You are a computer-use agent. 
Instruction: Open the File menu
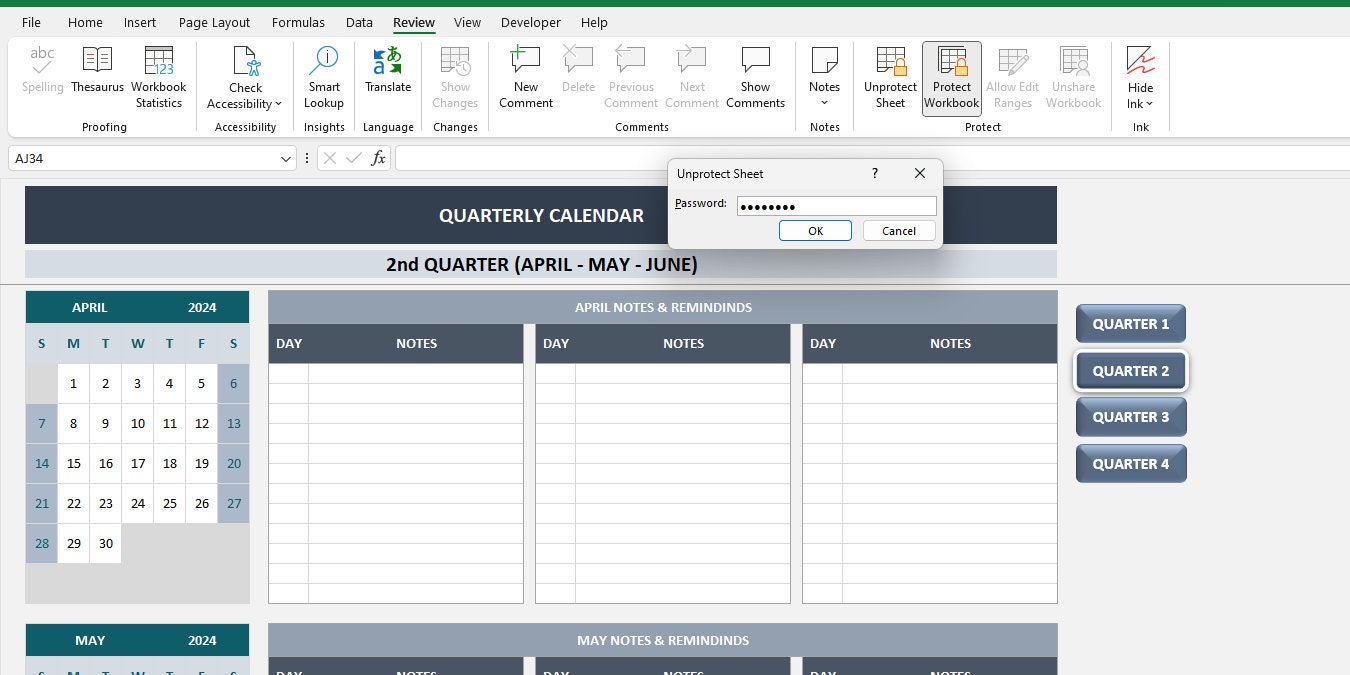pyautogui.click(x=31, y=22)
